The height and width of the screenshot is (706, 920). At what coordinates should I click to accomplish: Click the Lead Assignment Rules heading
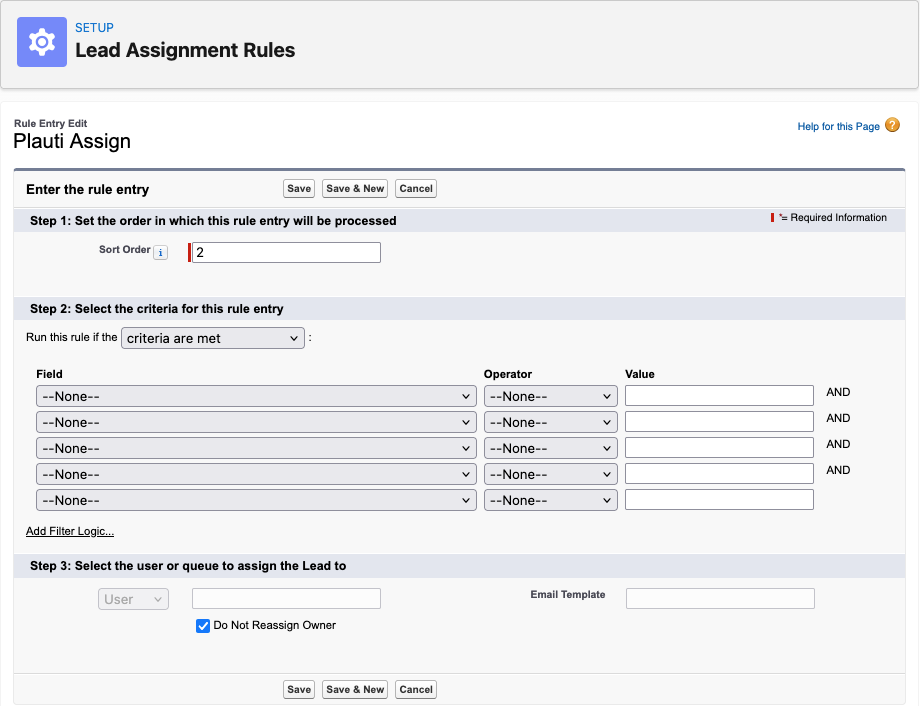click(x=185, y=50)
